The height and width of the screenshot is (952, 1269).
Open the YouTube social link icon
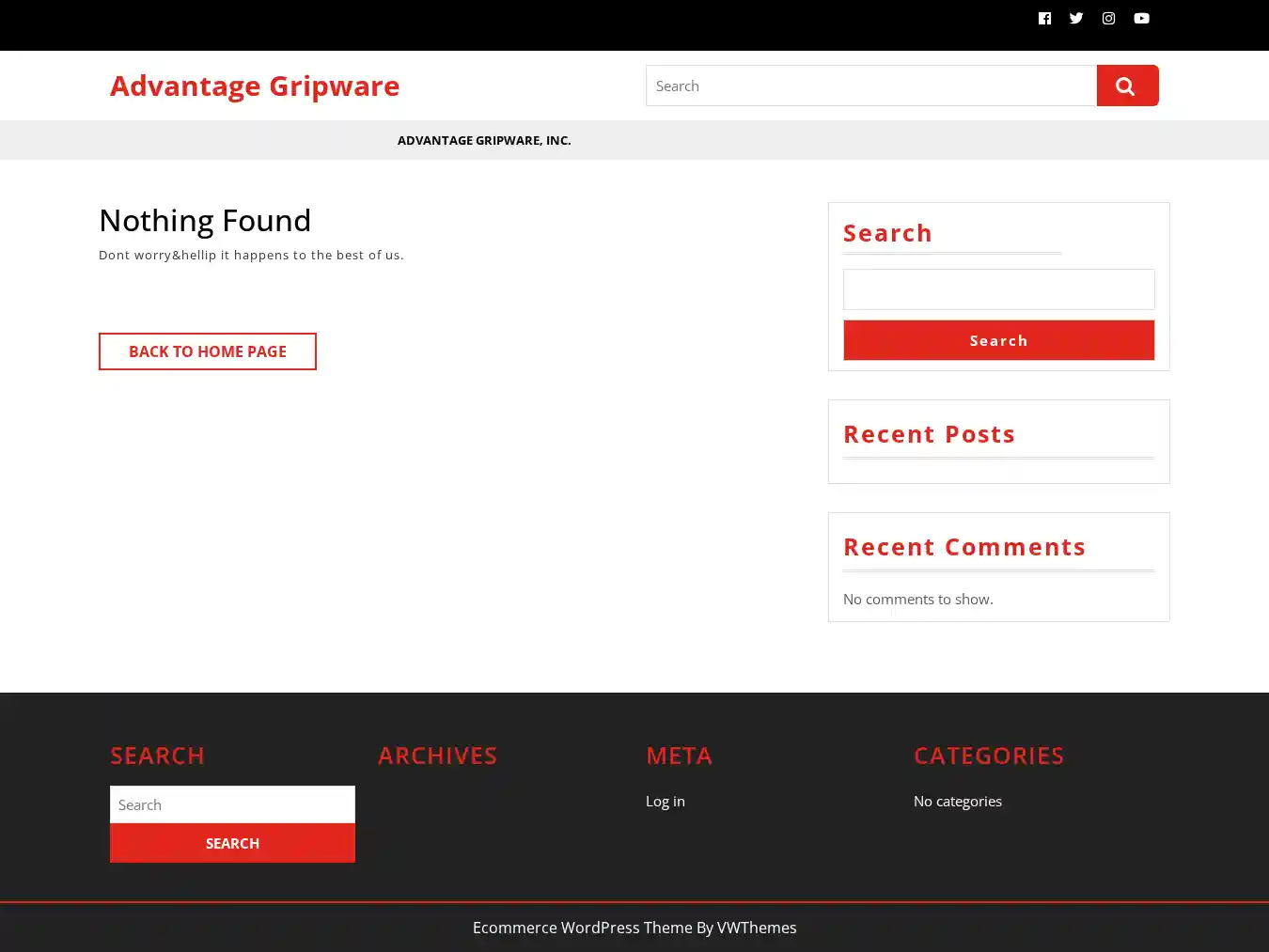(1141, 18)
